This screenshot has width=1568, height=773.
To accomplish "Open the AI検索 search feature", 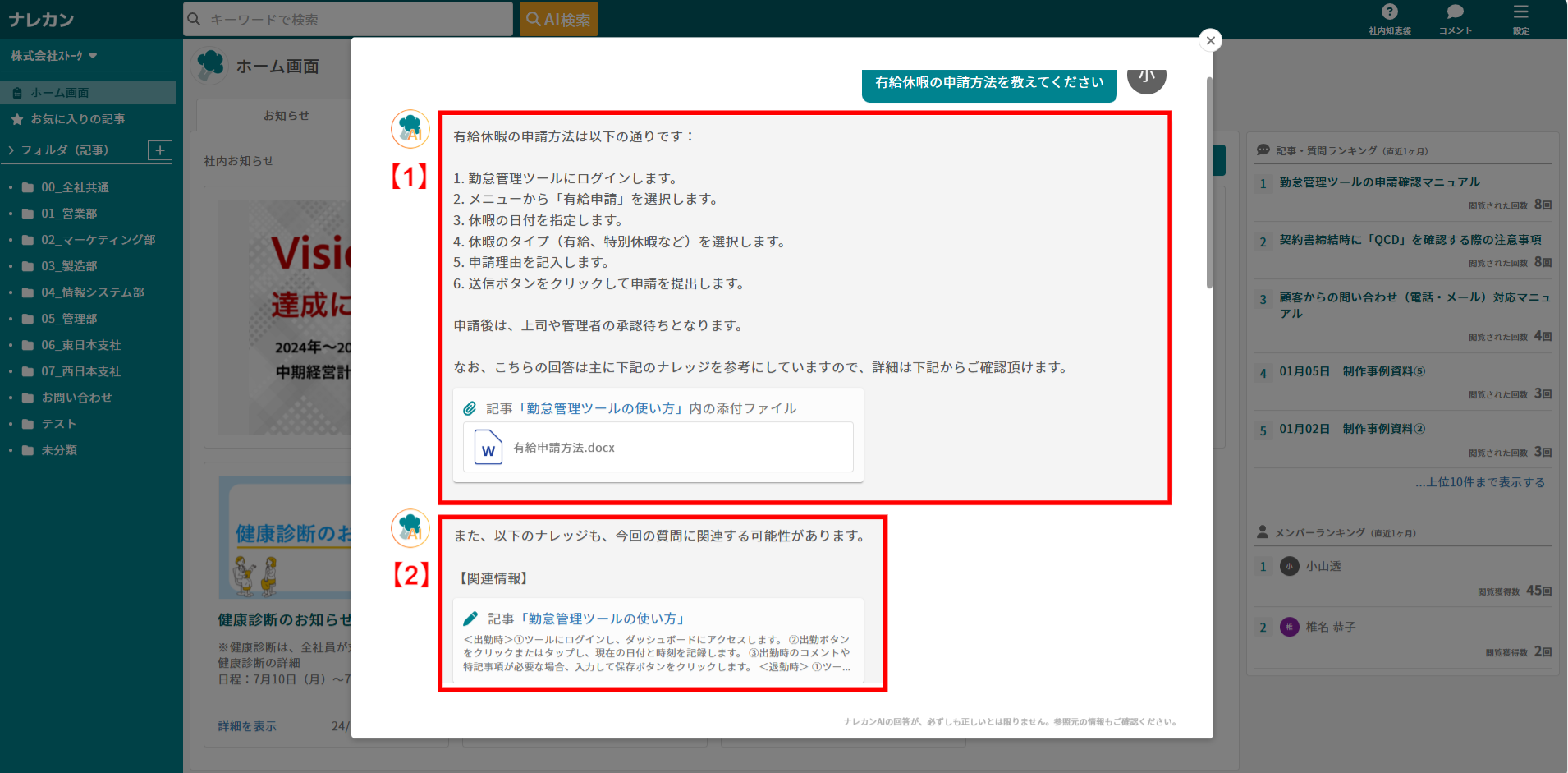I will (557, 18).
